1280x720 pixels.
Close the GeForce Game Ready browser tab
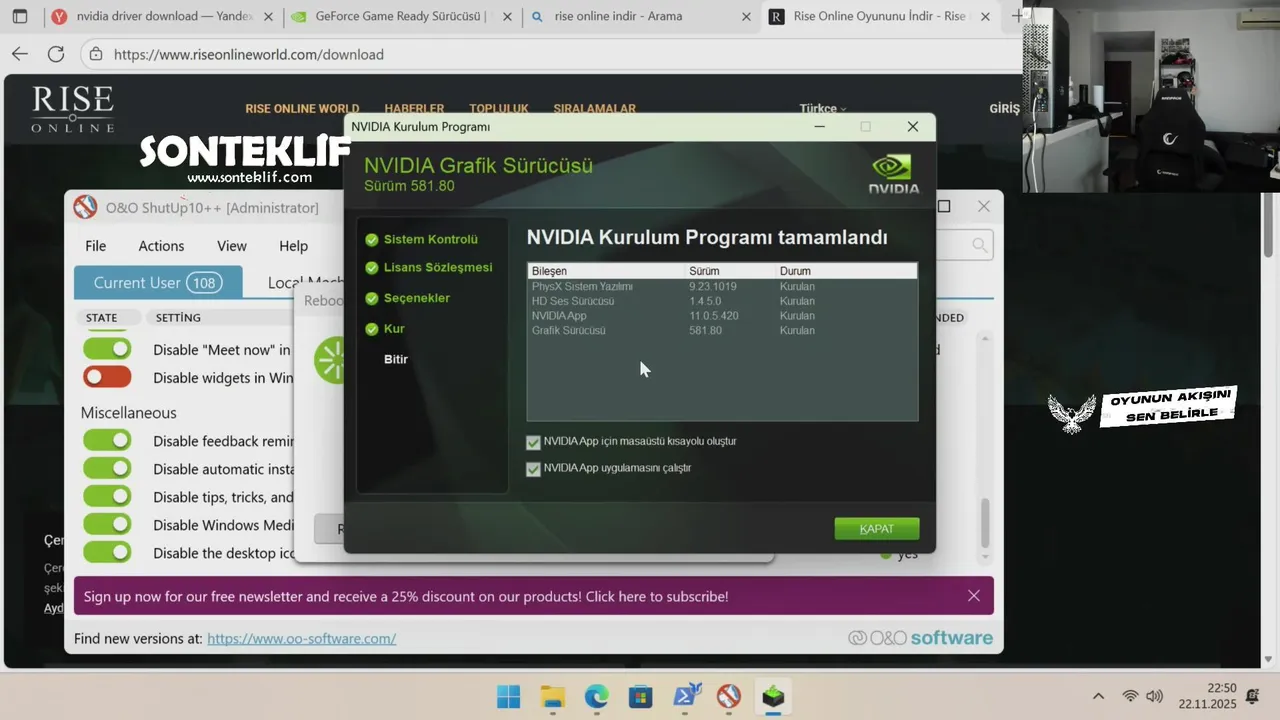[x=507, y=17]
